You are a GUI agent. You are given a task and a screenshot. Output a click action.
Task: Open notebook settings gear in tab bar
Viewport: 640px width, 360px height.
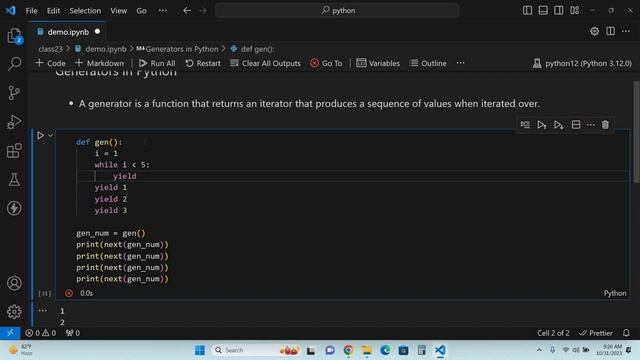595,31
